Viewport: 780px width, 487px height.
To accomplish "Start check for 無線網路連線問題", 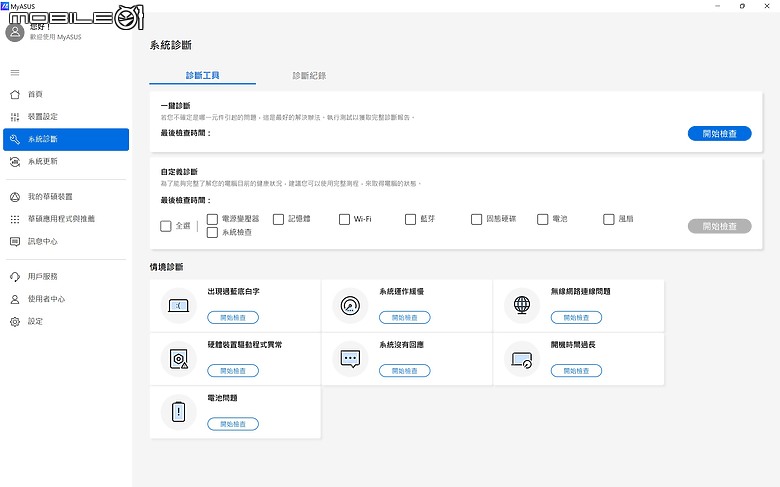I will coord(576,317).
